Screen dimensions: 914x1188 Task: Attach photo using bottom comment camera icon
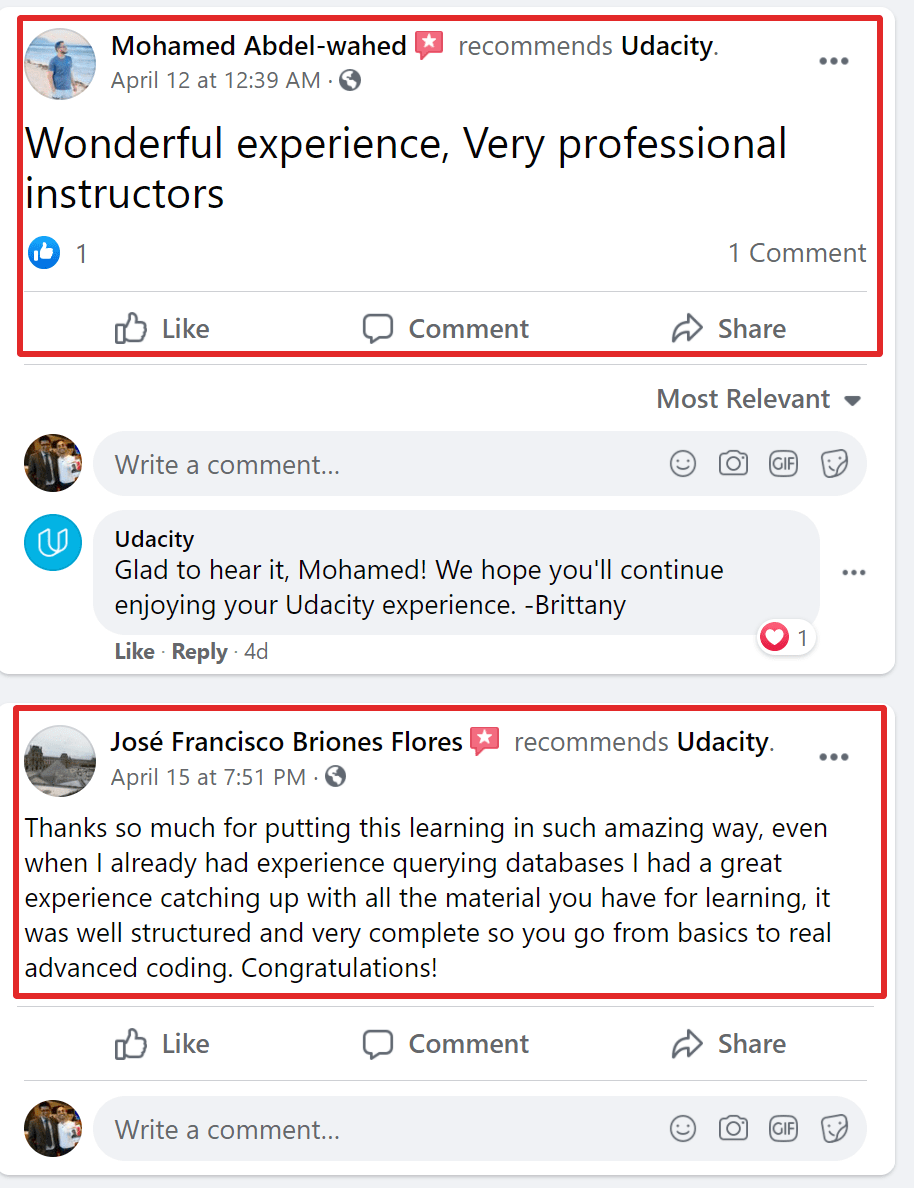tap(733, 1129)
